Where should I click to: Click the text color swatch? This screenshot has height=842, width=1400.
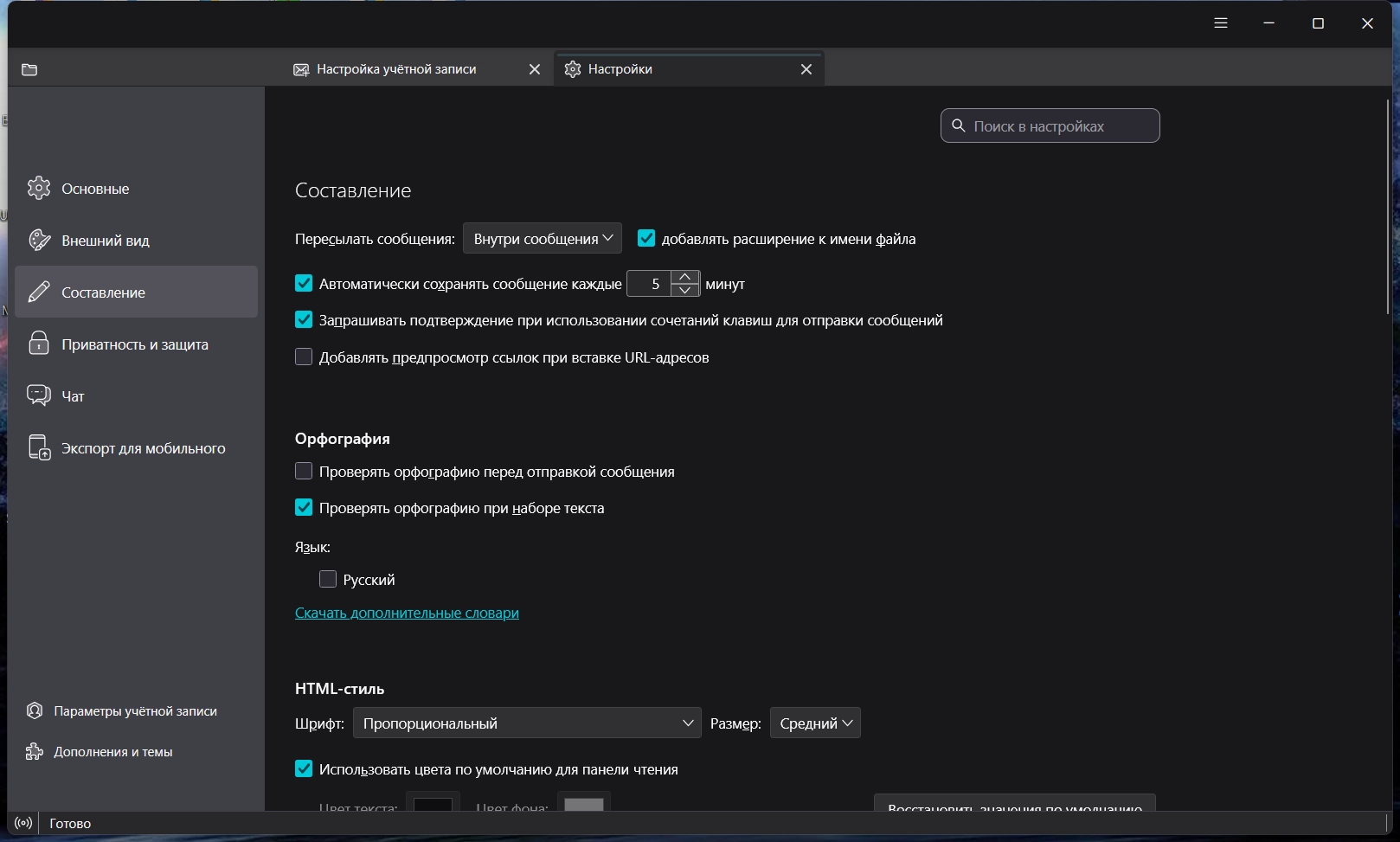(433, 803)
